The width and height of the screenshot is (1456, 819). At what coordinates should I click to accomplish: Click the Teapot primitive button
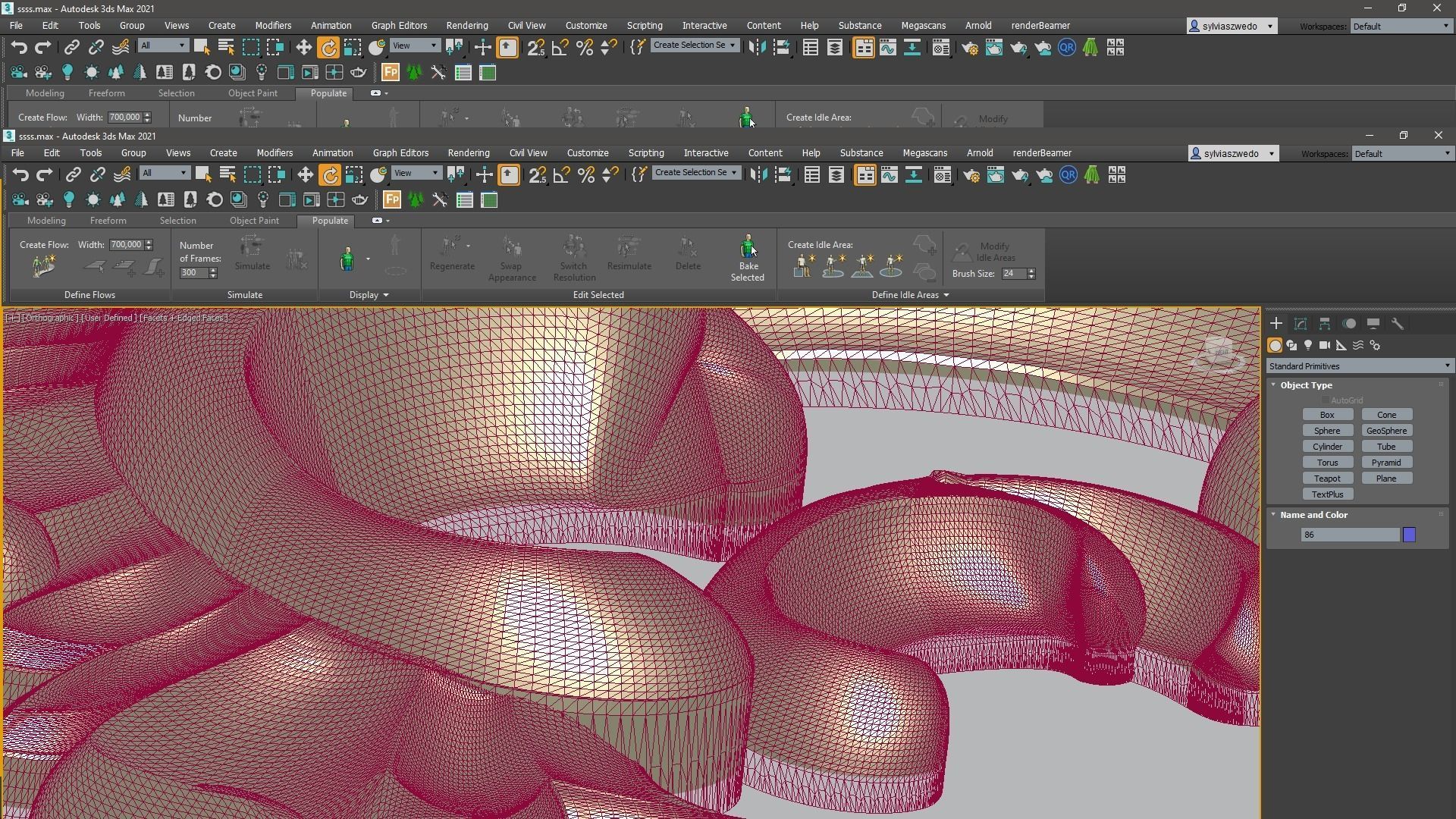[1327, 479]
